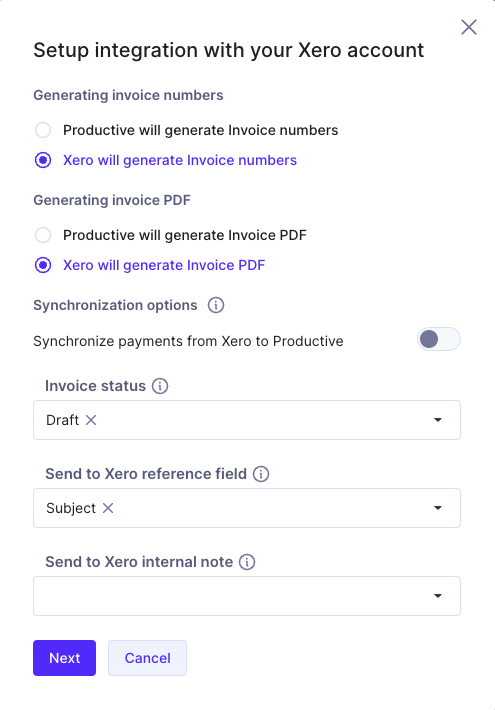Open Synchronization options info icon
Screen dimensions: 495x710
(x=216, y=305)
